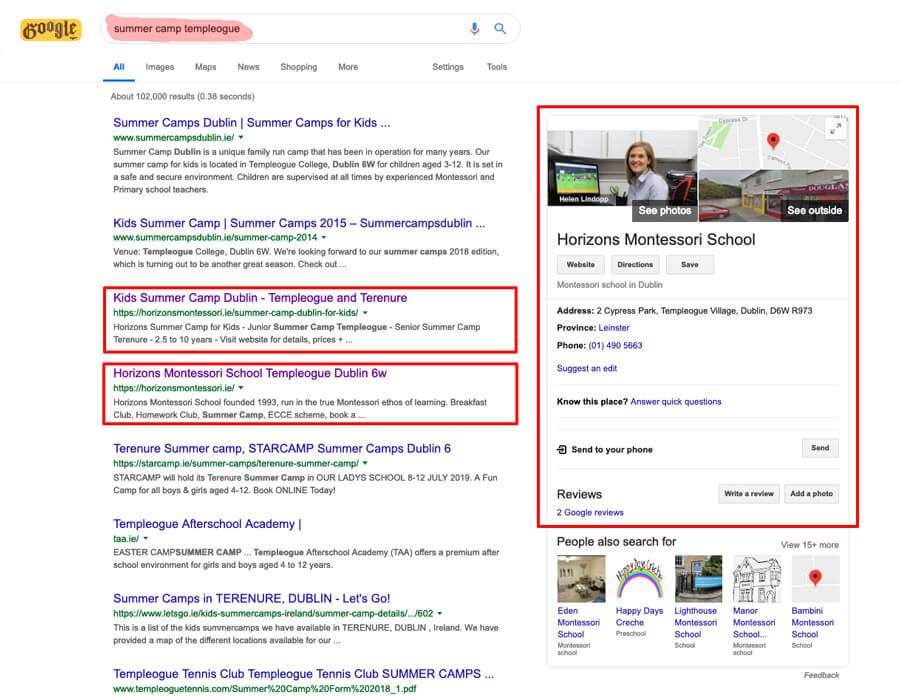
Task: Open the More search menu
Action: [348, 67]
